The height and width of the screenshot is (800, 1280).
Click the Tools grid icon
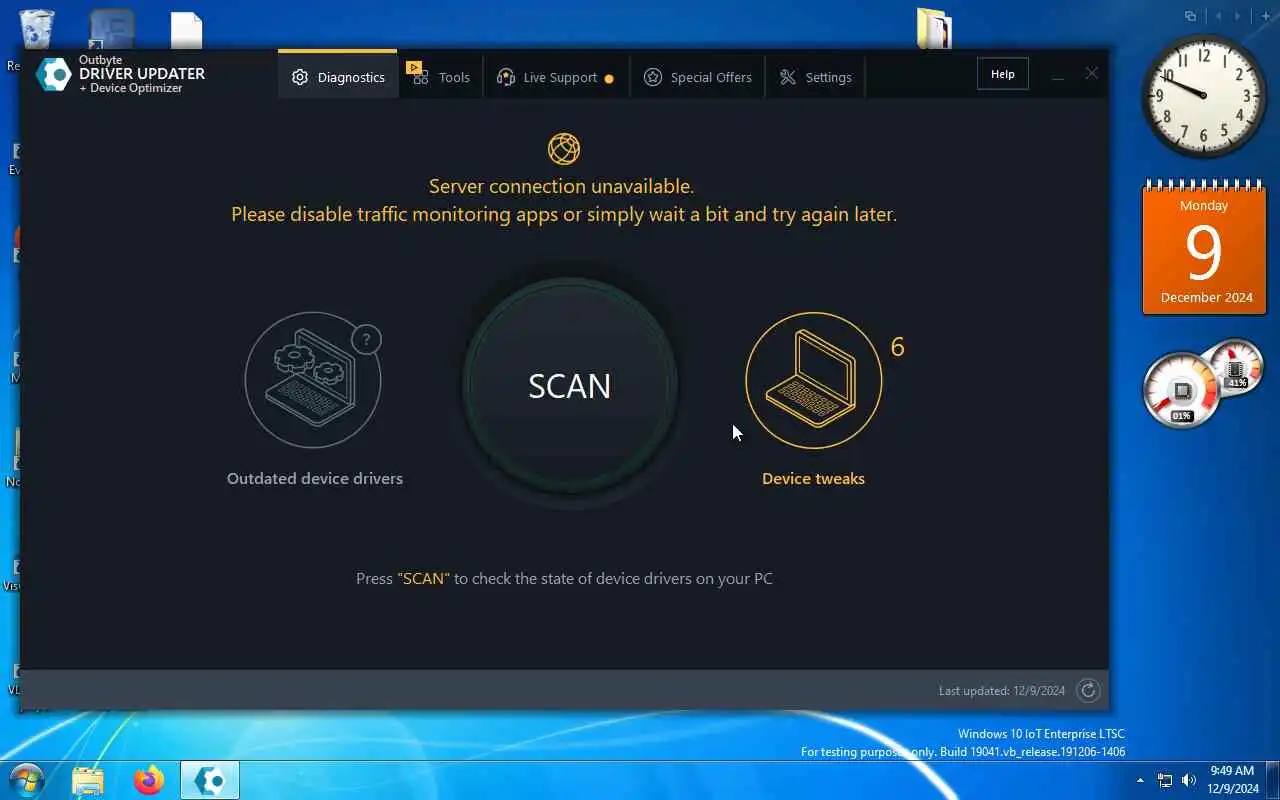[x=419, y=75]
